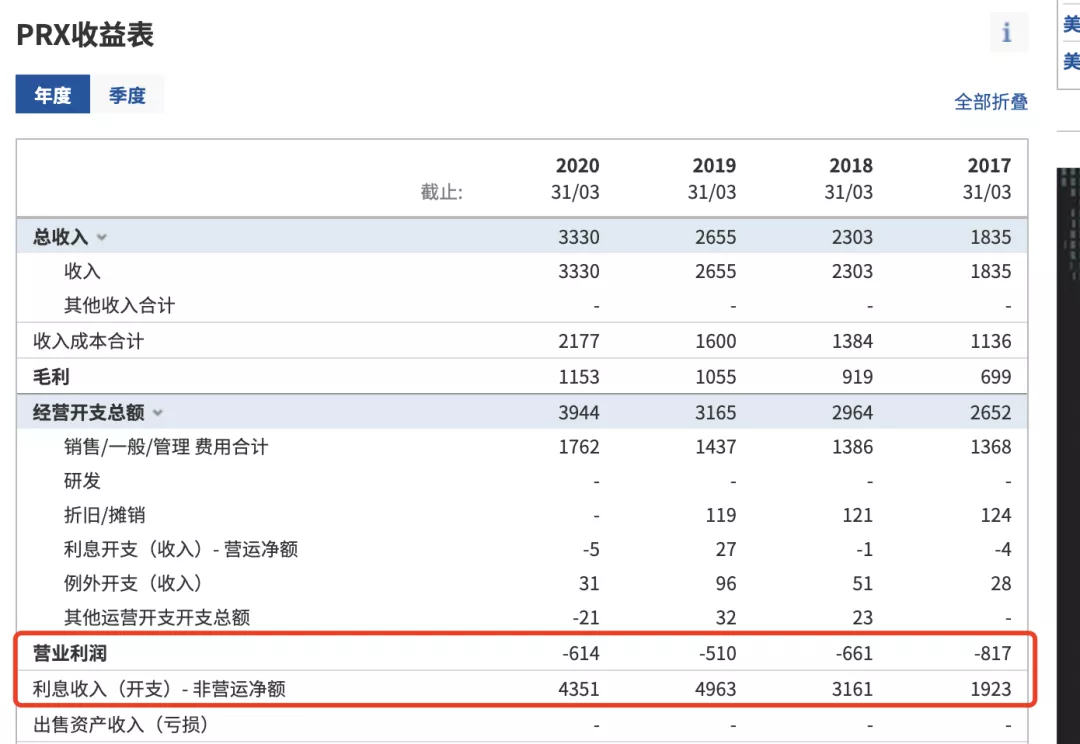Click the 其他收入合计 row label

coord(119,305)
